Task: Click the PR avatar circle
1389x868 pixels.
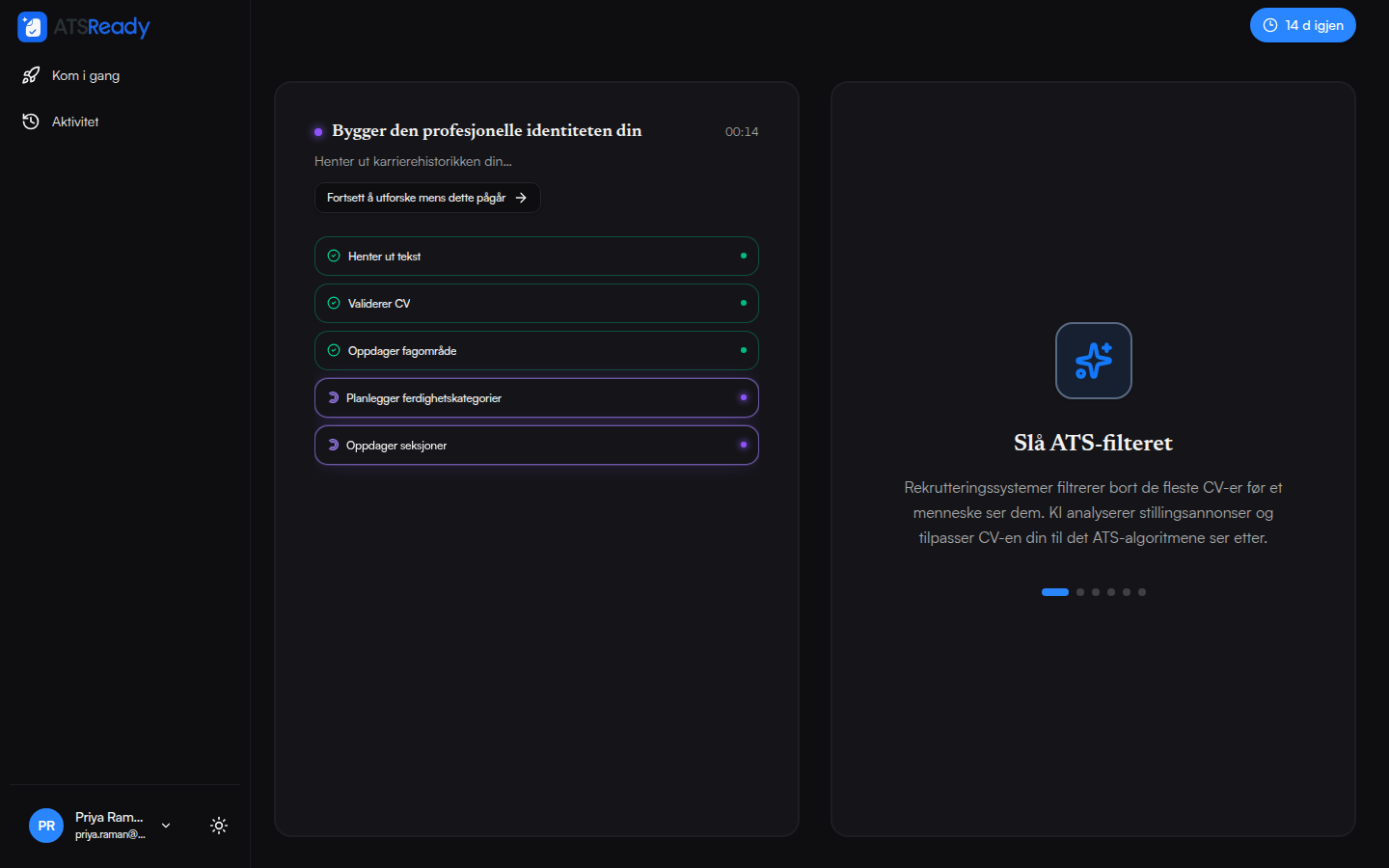Action: click(x=46, y=826)
